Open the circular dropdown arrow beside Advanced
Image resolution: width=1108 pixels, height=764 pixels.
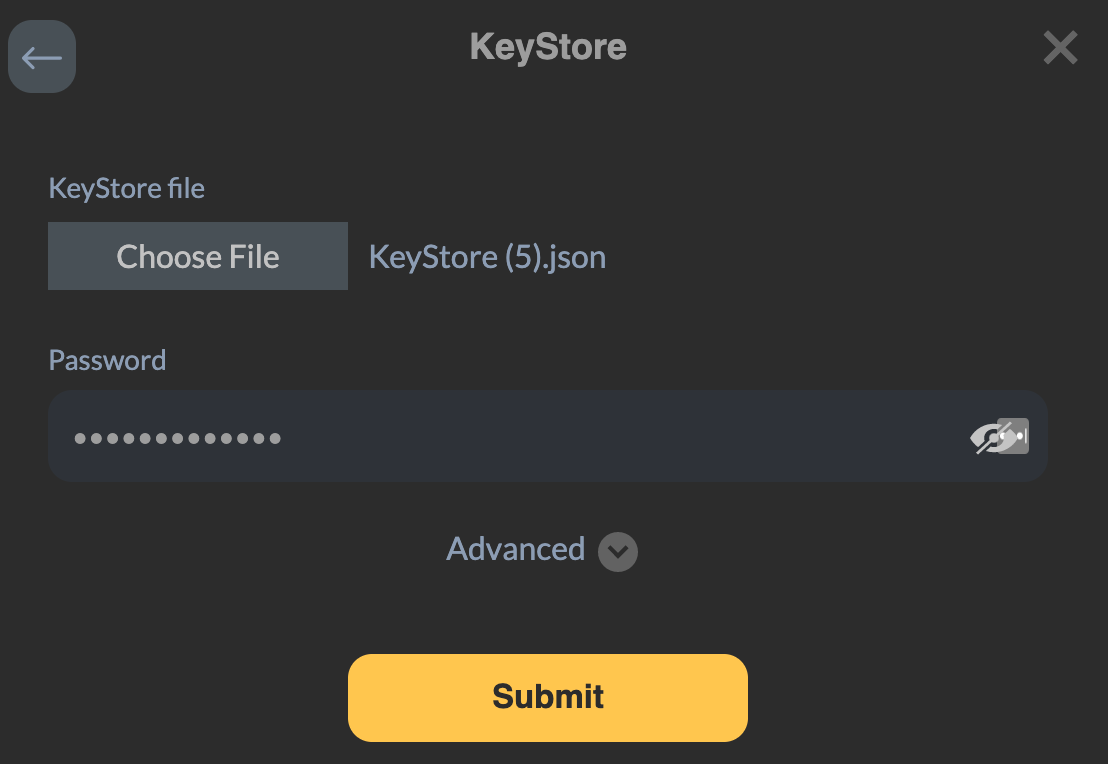(618, 551)
